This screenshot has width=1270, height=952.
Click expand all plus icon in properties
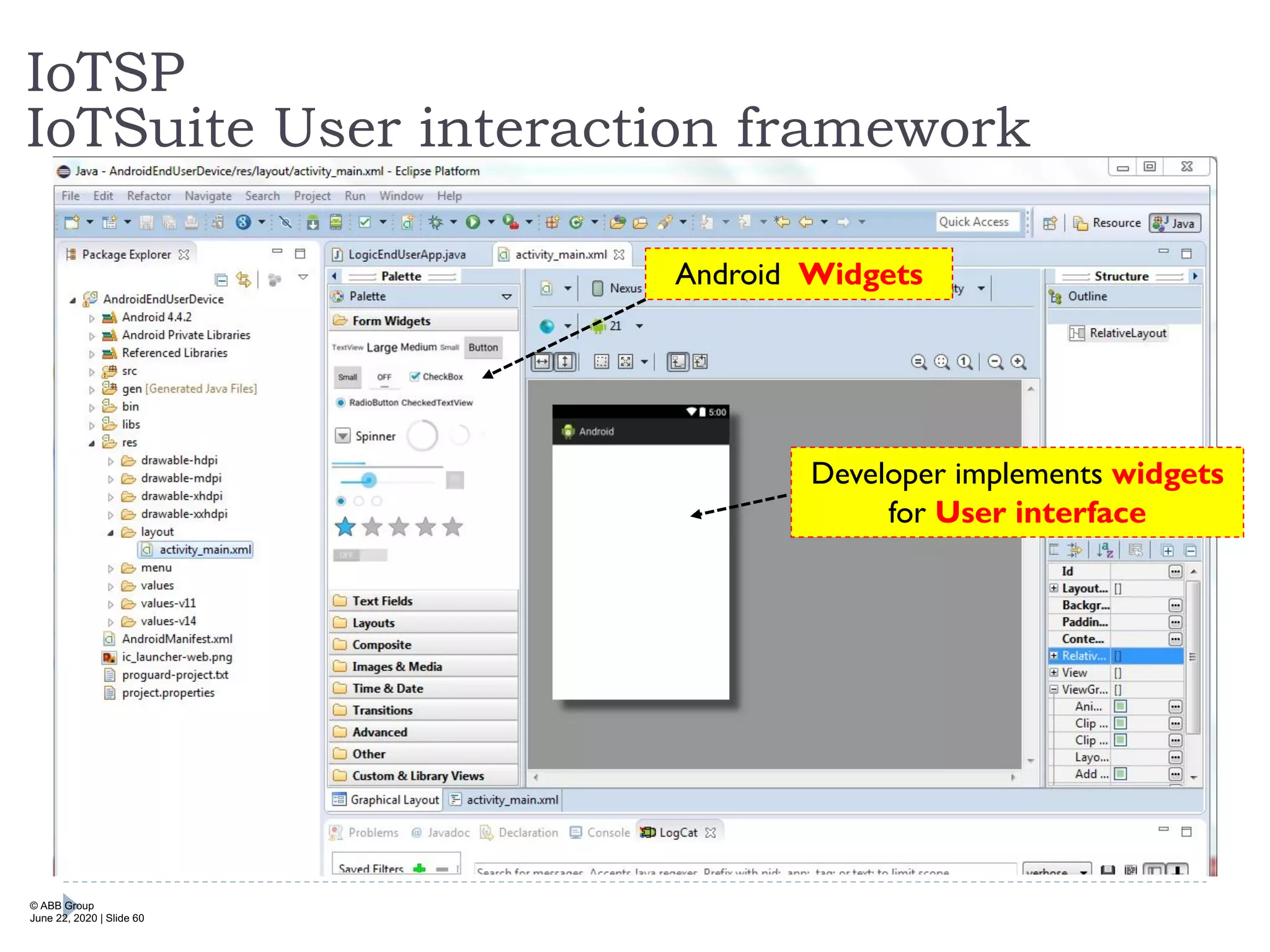[1167, 550]
